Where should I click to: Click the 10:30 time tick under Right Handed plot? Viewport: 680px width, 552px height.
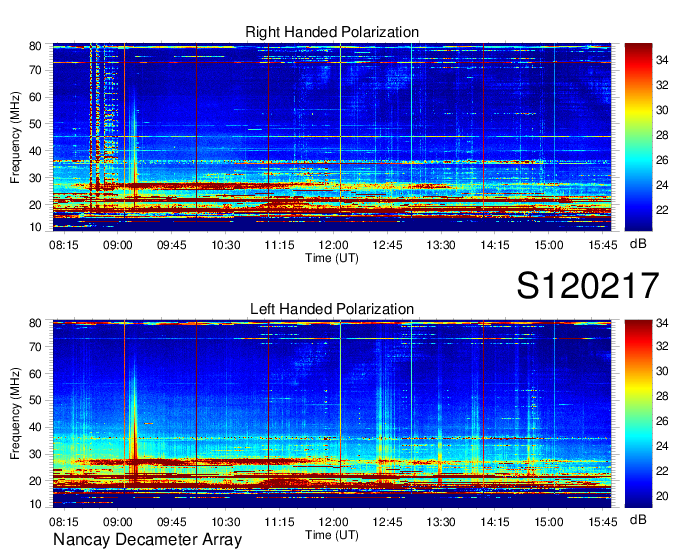click(226, 245)
